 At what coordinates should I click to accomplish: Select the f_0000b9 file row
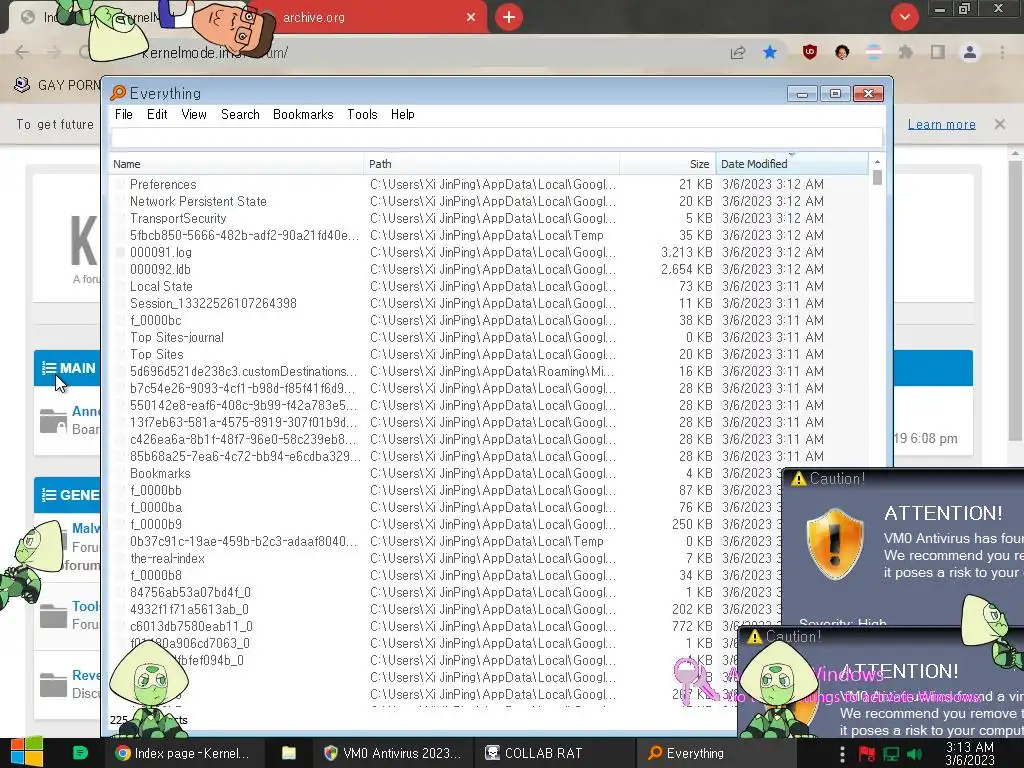(x=446, y=524)
